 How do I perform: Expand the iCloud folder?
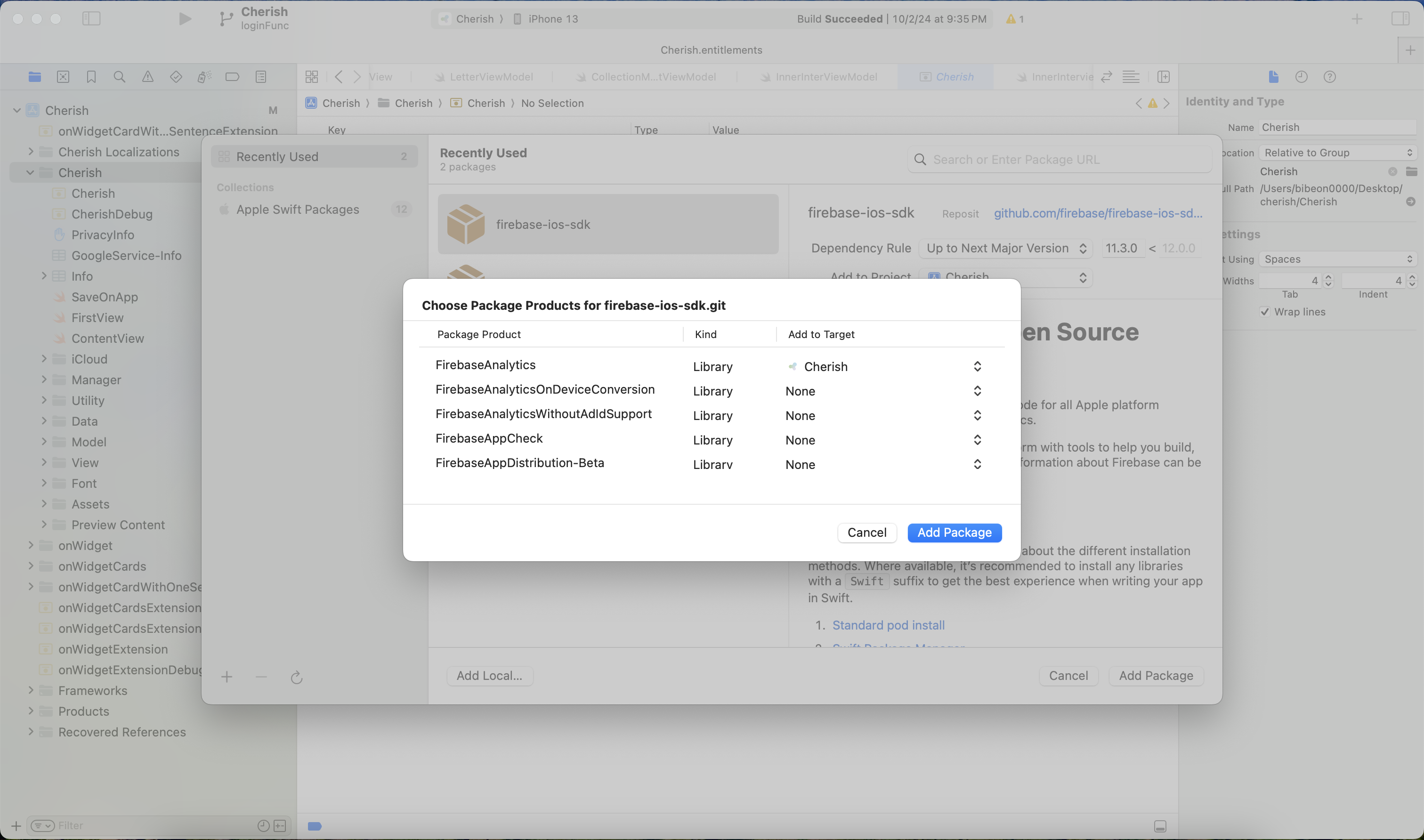[44, 359]
